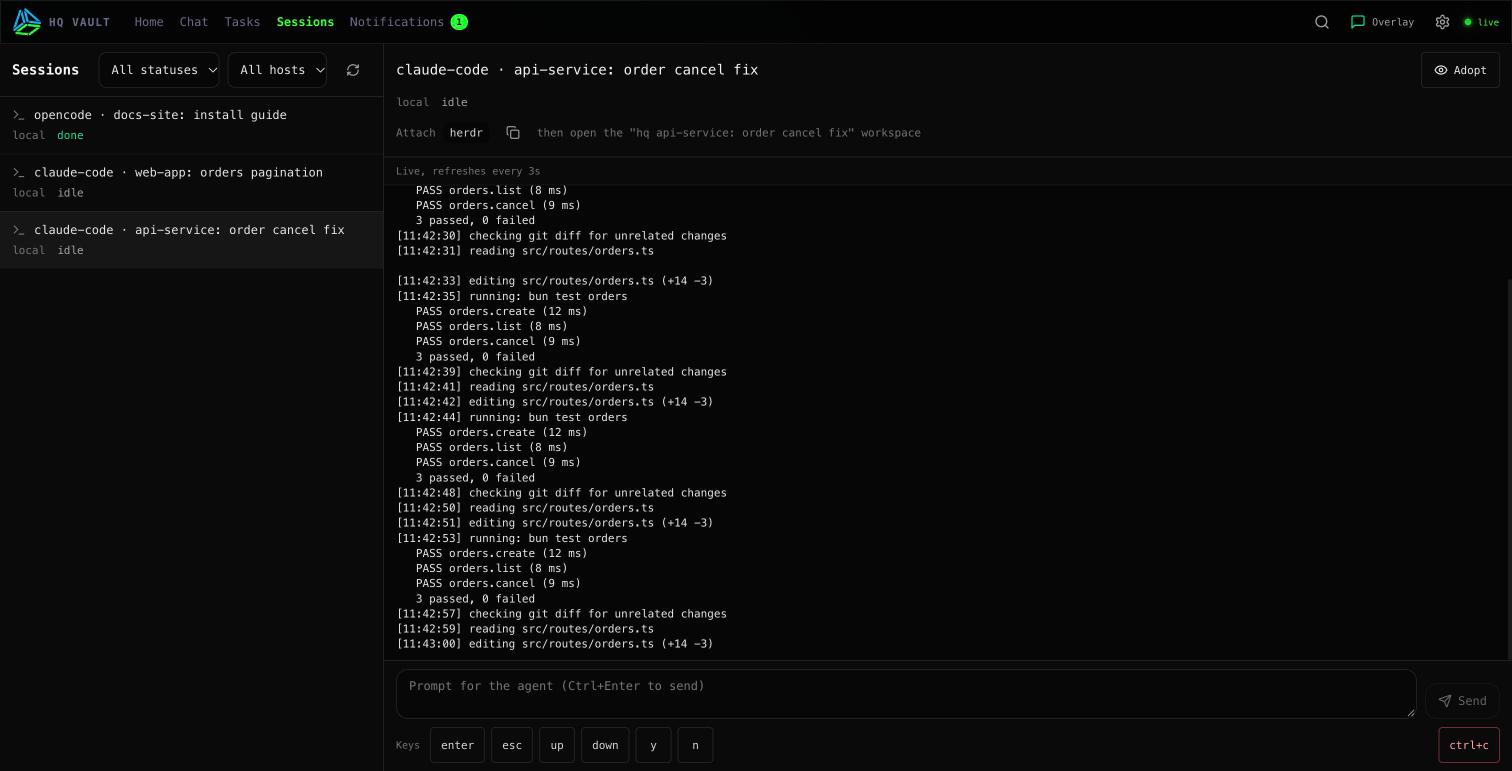This screenshot has width=1512, height=771.
Task: Select opencode docs-site install guide session
Action: tap(191, 125)
